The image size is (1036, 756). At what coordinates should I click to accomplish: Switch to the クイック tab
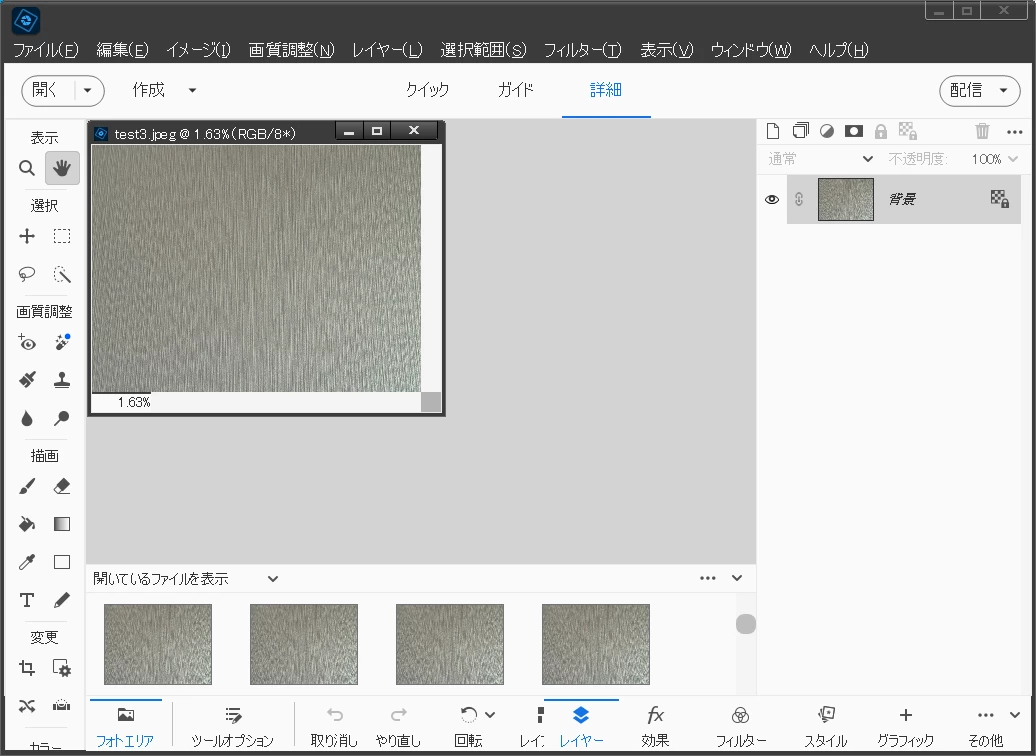(x=427, y=90)
